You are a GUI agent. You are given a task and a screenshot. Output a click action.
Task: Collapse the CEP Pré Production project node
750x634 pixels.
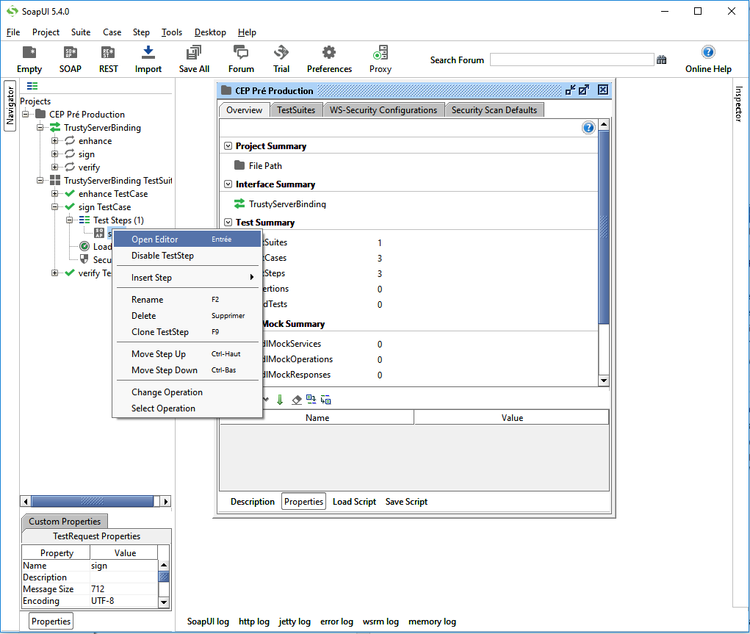coord(25,114)
